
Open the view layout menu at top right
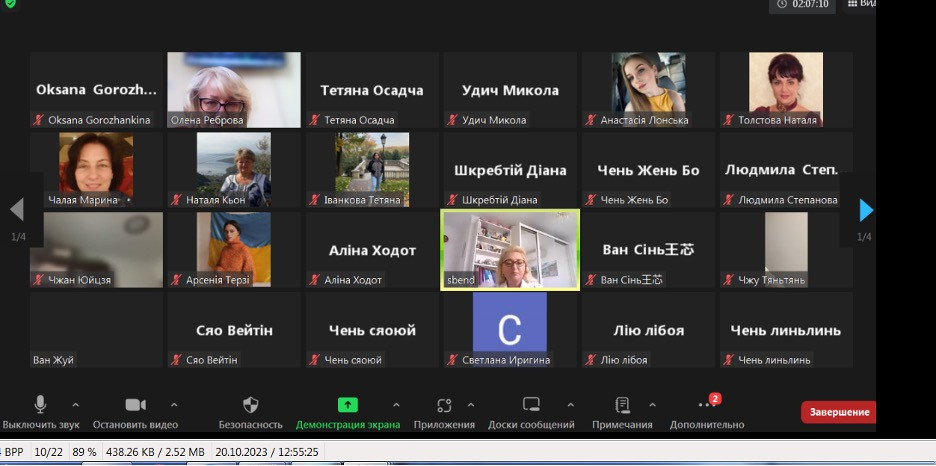coord(861,4)
